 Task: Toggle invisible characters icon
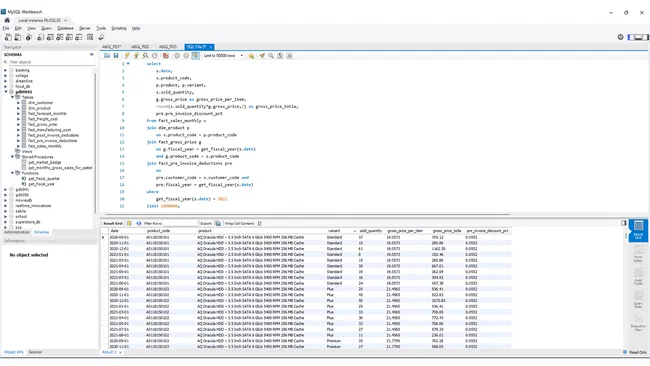click(x=280, y=56)
